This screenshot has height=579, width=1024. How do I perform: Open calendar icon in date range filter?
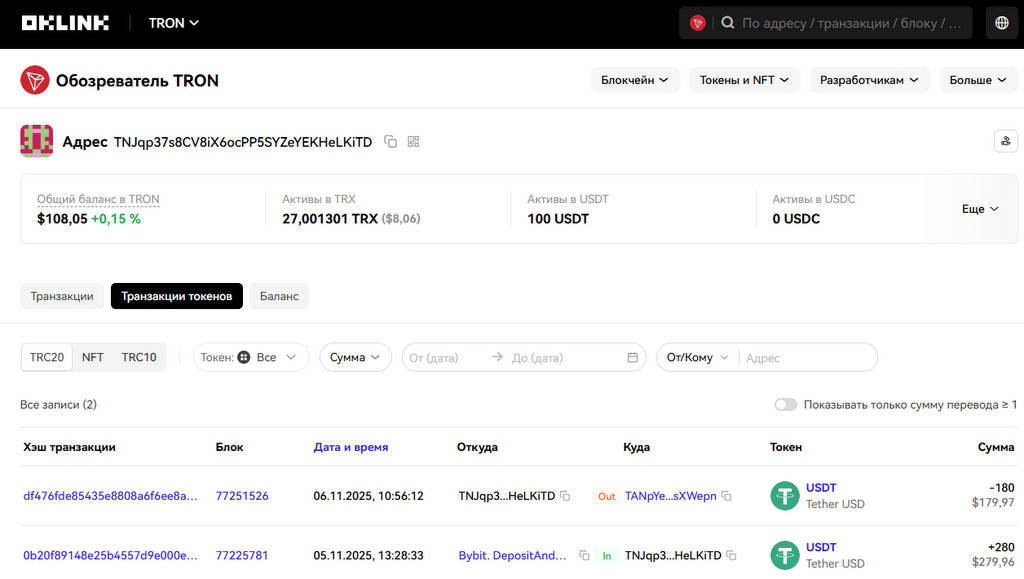click(x=632, y=358)
